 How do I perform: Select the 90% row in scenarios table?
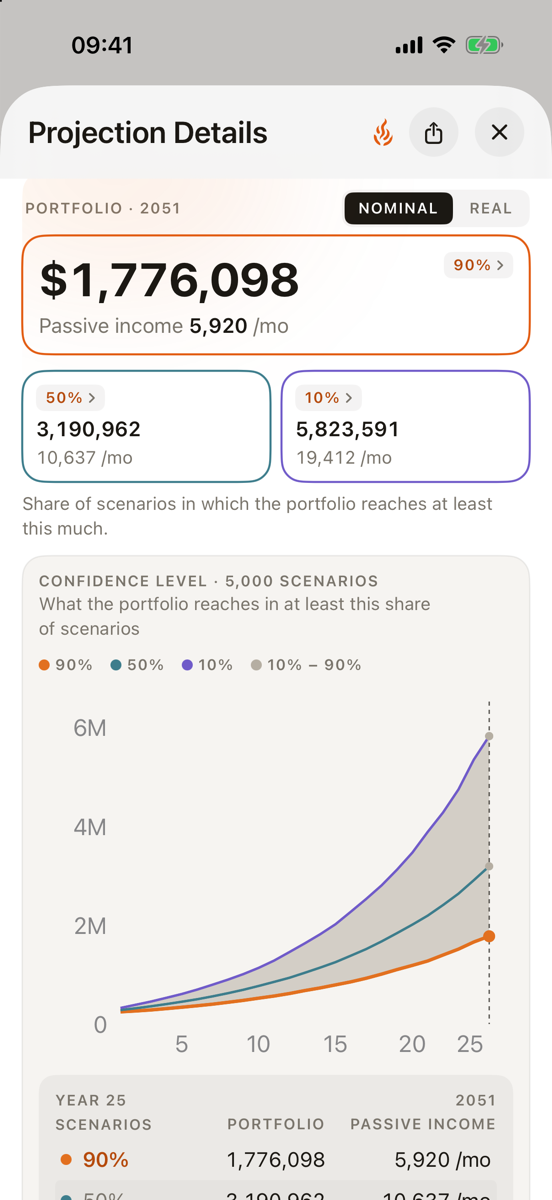tap(275, 1160)
